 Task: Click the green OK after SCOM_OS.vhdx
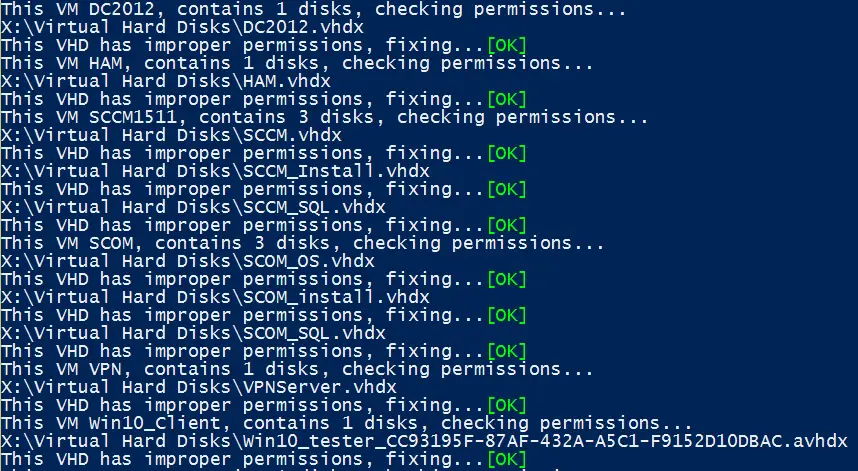[x=507, y=280]
